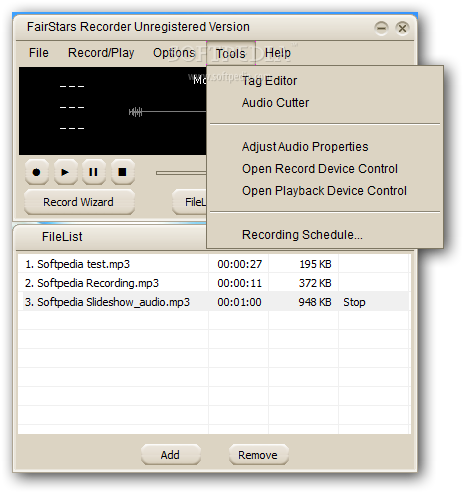
Task: Open the Help menu
Action: [278, 53]
